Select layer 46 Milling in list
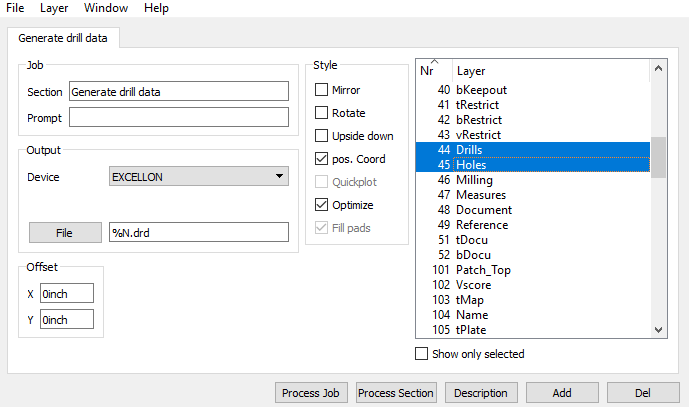Viewport: 689px width, 407px height. click(x=533, y=180)
